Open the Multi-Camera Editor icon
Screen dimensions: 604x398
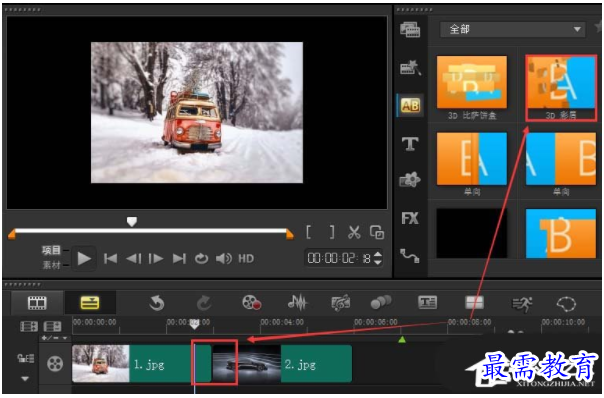pyautogui.click(x=474, y=303)
